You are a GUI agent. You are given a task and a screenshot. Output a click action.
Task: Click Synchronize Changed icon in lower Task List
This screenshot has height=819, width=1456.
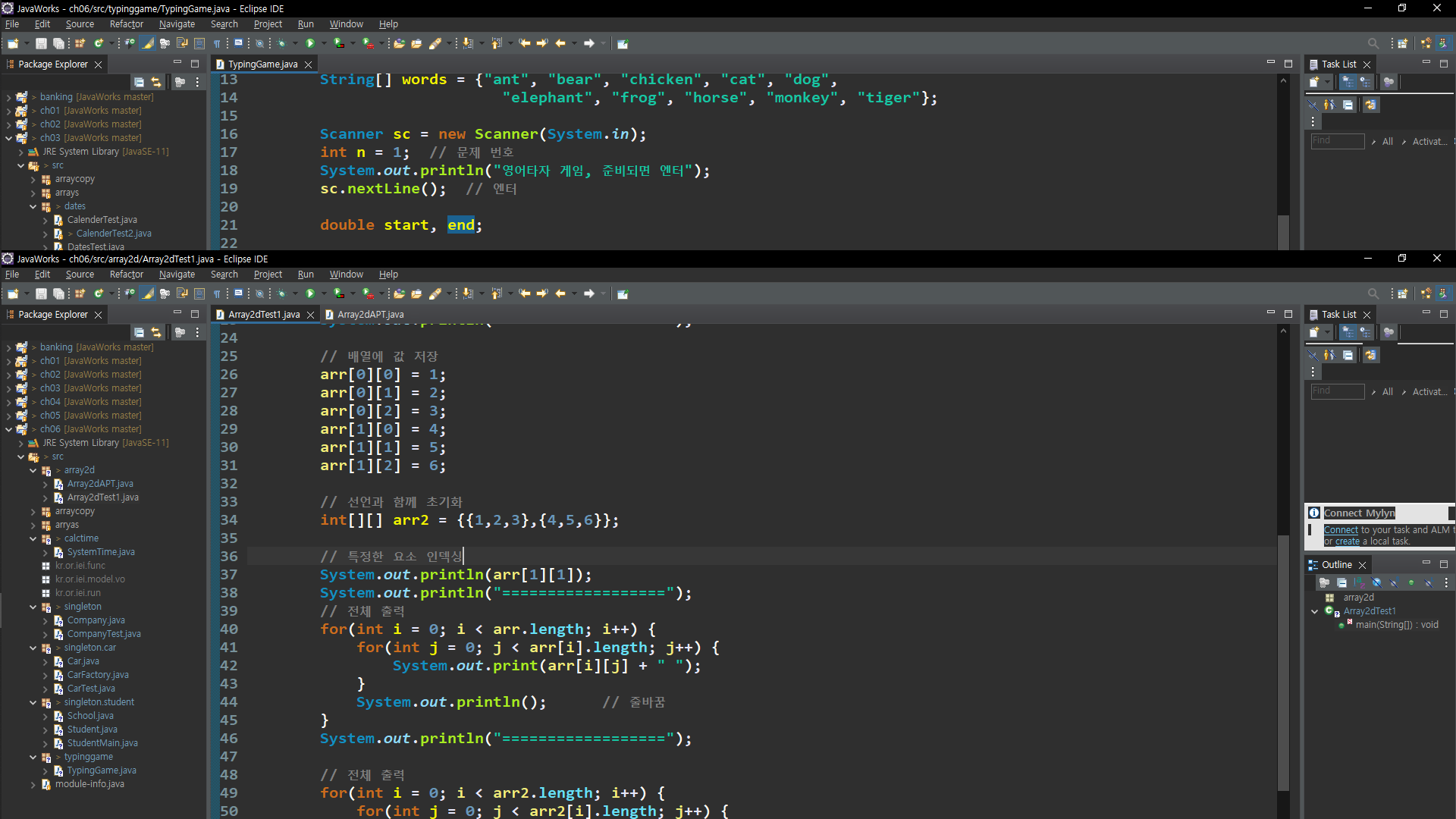(x=1371, y=355)
